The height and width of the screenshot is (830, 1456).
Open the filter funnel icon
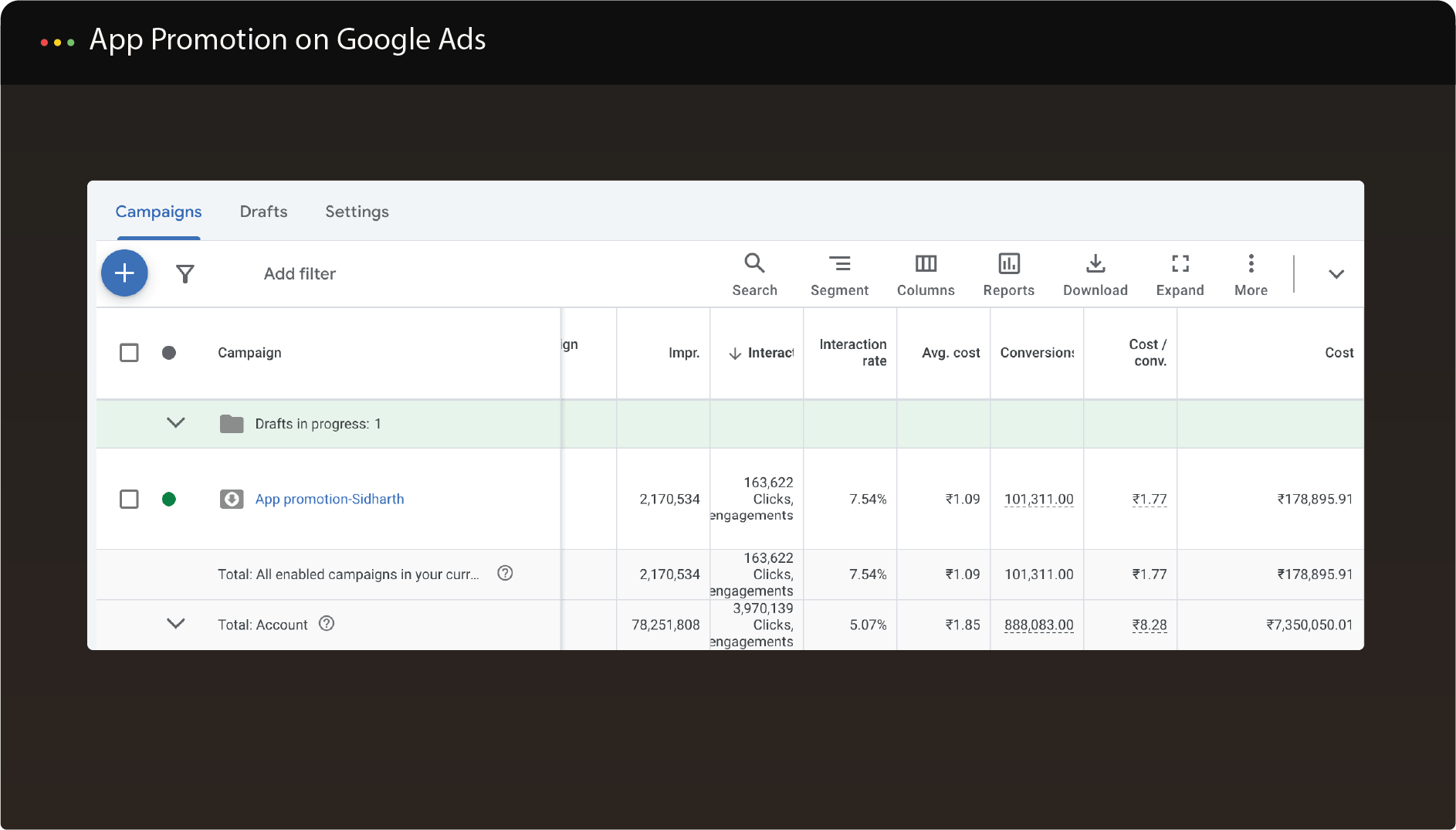pos(185,274)
